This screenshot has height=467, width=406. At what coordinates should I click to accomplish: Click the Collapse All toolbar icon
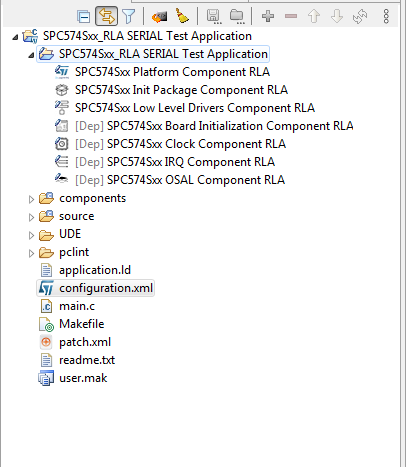[83, 16]
